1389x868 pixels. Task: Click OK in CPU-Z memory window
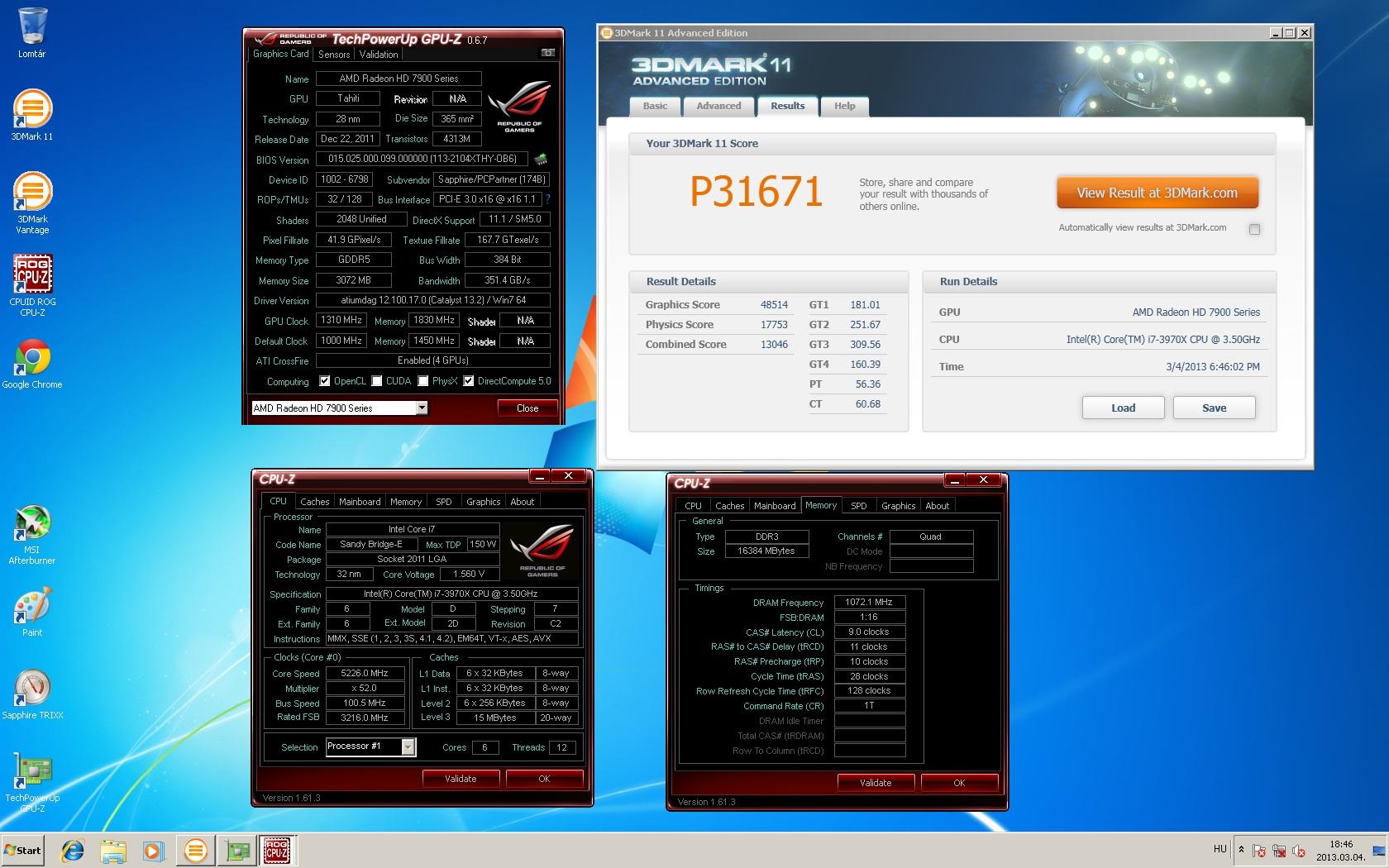[959, 783]
